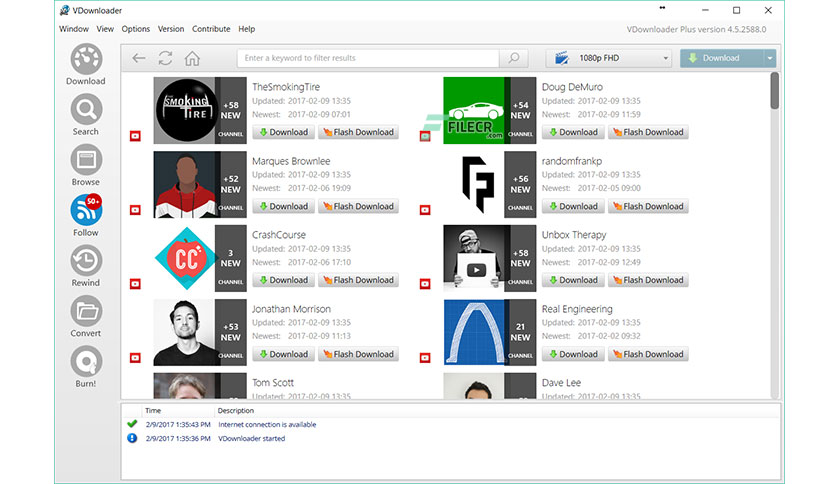Screen dimensions: 836x484
Task: Go to home using house icon
Action: [192, 58]
